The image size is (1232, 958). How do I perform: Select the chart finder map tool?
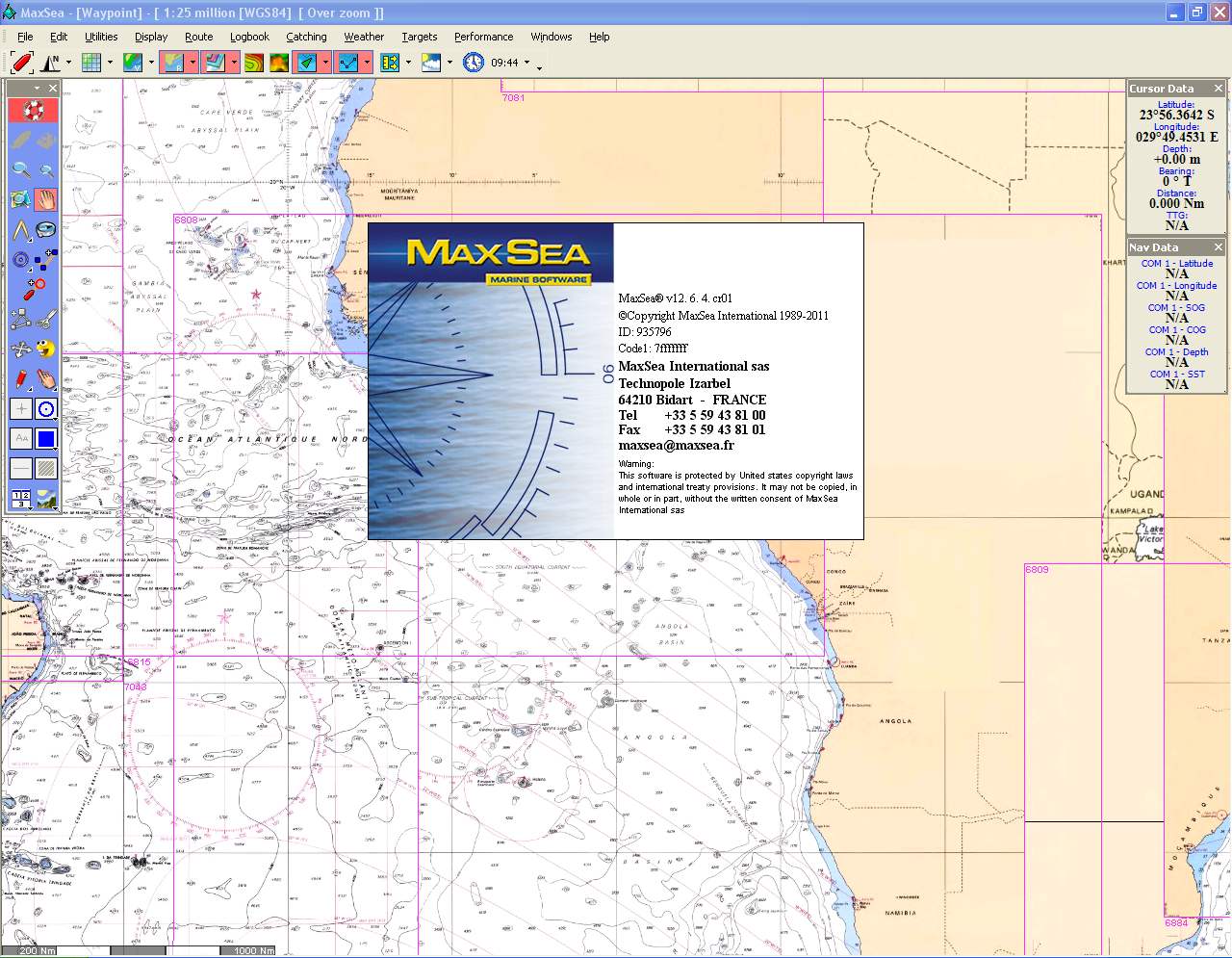(x=20, y=199)
